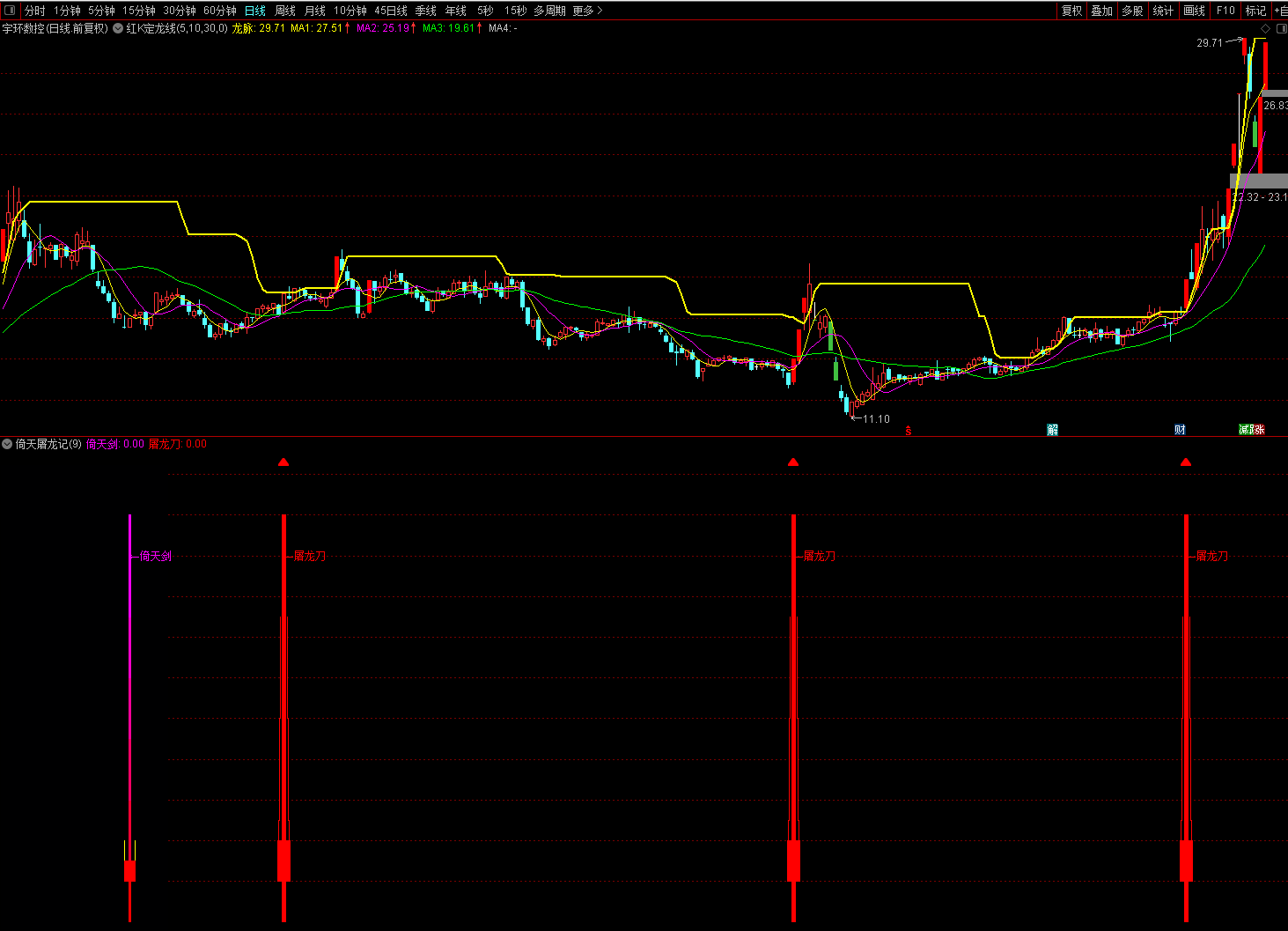Click the 屠龙刀: 0.00 legend value

[178, 444]
